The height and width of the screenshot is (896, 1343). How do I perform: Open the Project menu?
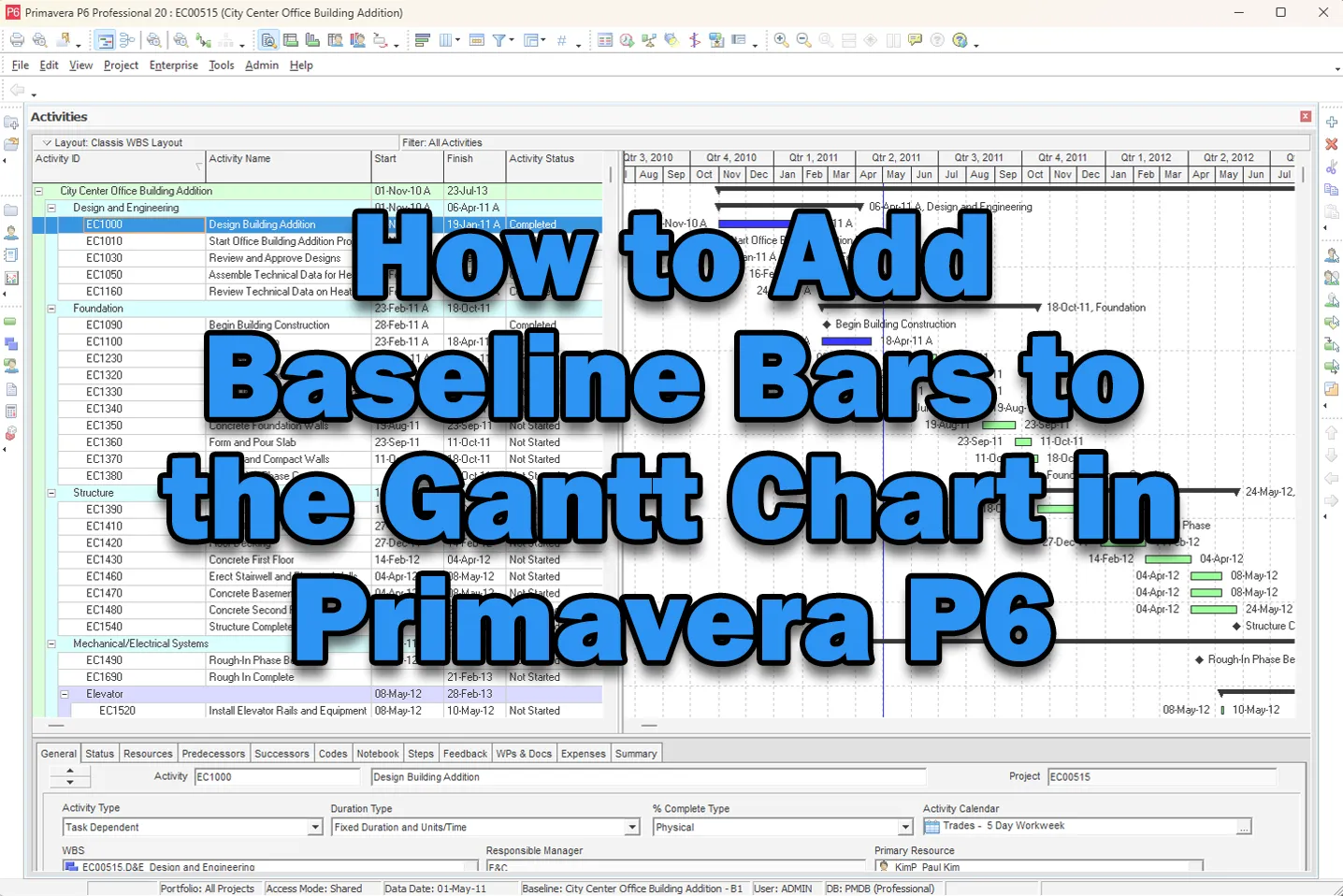coord(120,65)
